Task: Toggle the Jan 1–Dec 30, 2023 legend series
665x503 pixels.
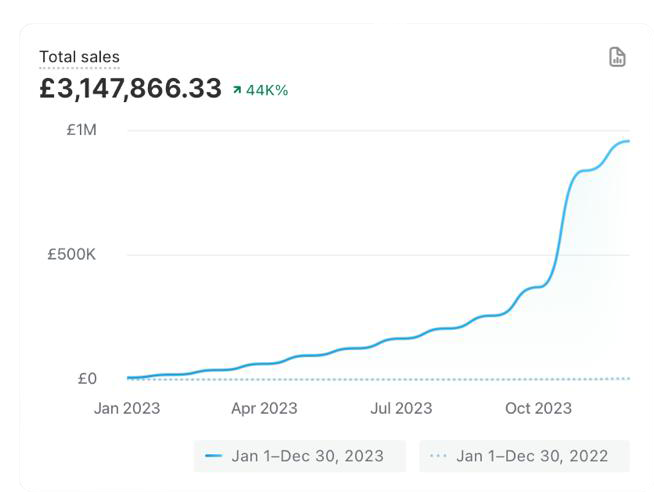Action: coord(300,456)
